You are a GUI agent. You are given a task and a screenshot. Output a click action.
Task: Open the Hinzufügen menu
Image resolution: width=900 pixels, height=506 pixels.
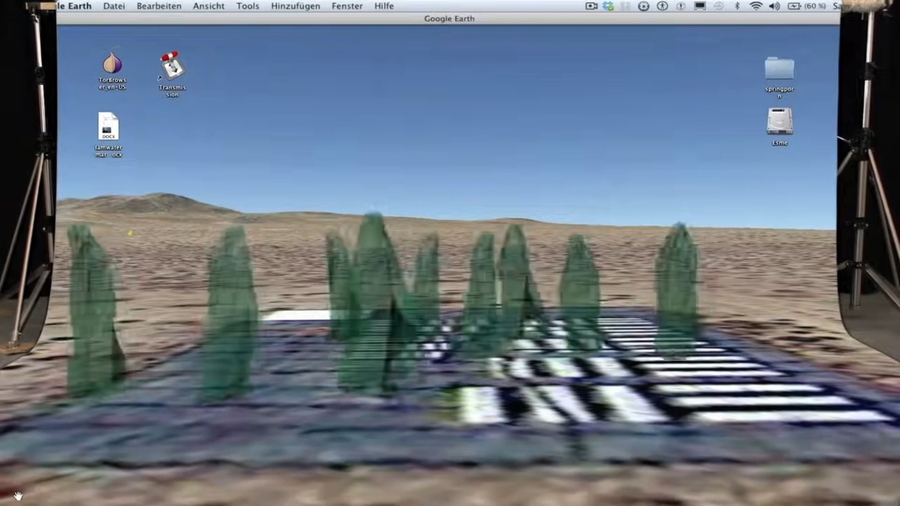coord(295,6)
